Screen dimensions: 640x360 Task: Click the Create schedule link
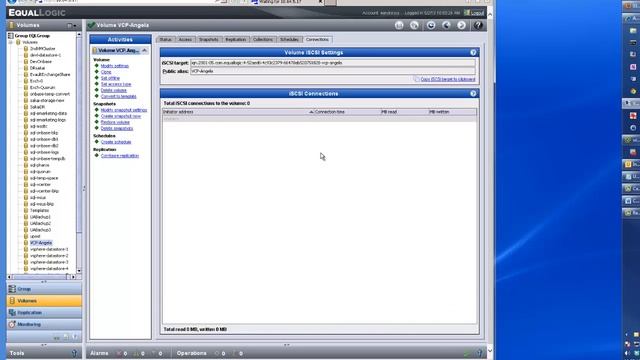coord(116,142)
